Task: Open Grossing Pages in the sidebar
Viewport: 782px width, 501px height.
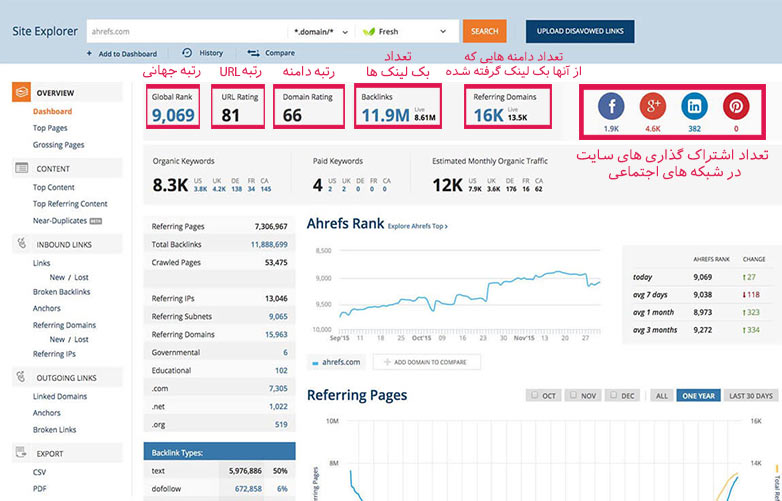Action: [58, 145]
